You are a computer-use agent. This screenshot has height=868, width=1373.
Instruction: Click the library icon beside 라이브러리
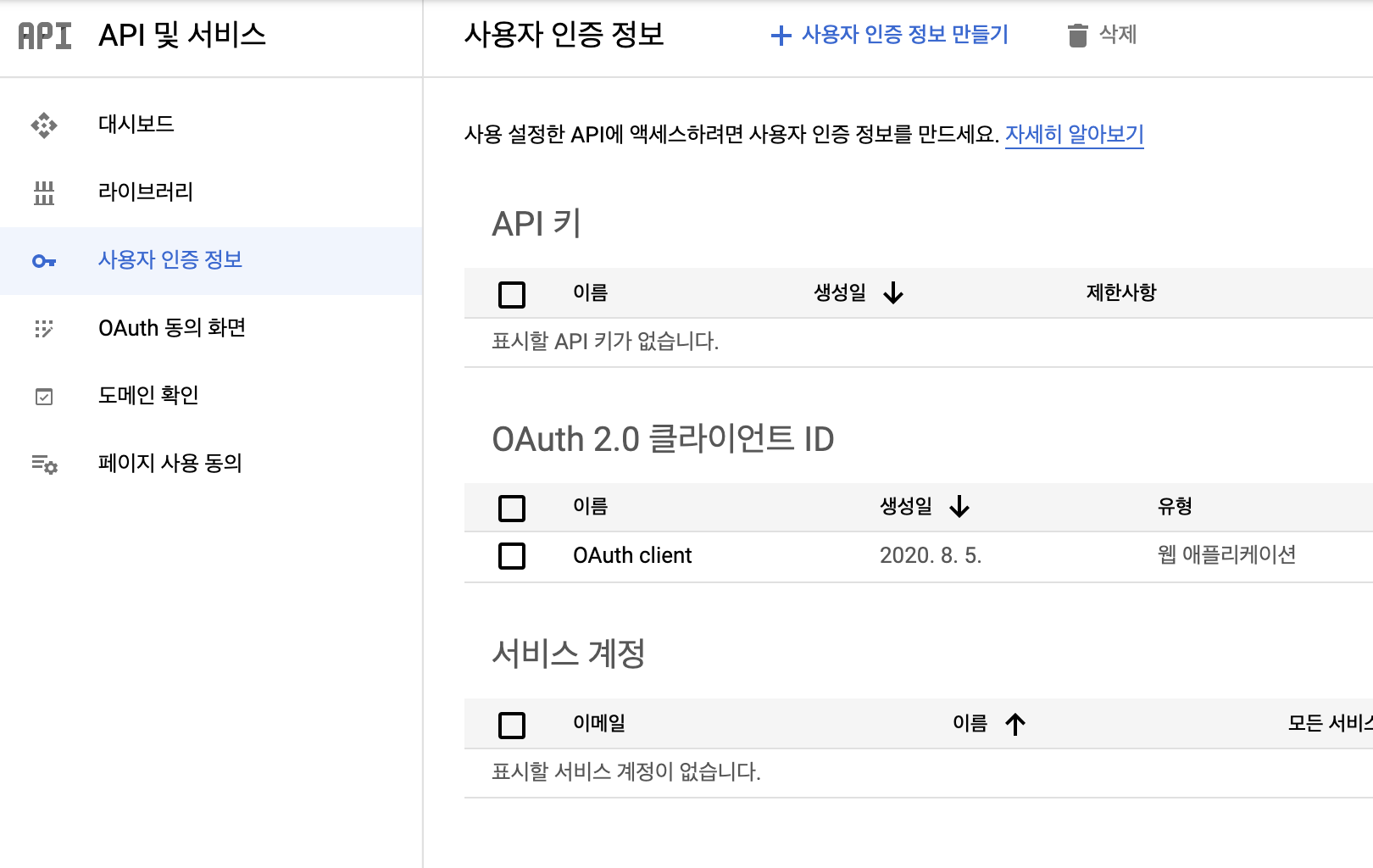point(44,193)
